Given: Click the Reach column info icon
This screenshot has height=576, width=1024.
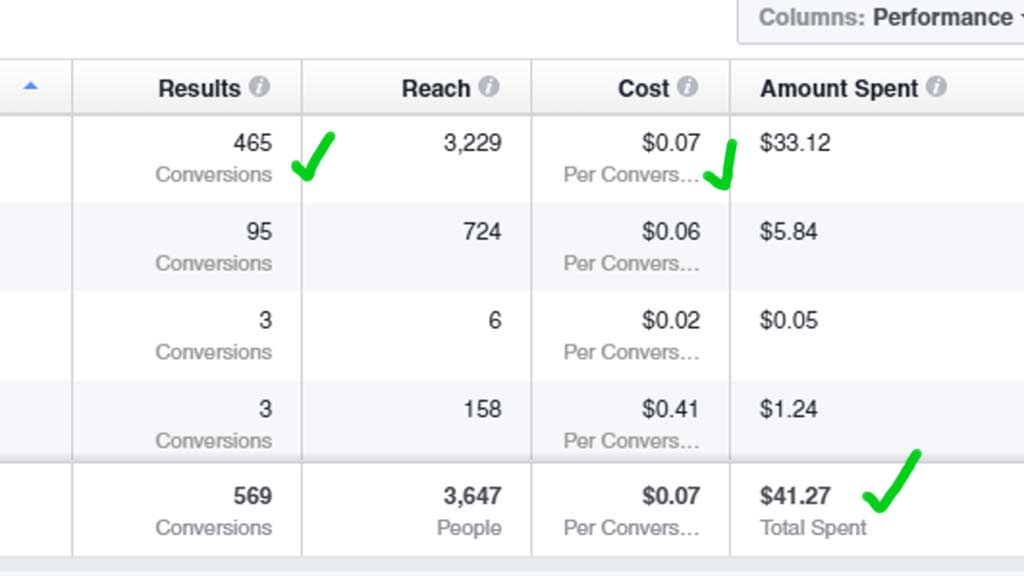Looking at the screenshot, I should coord(488,86).
